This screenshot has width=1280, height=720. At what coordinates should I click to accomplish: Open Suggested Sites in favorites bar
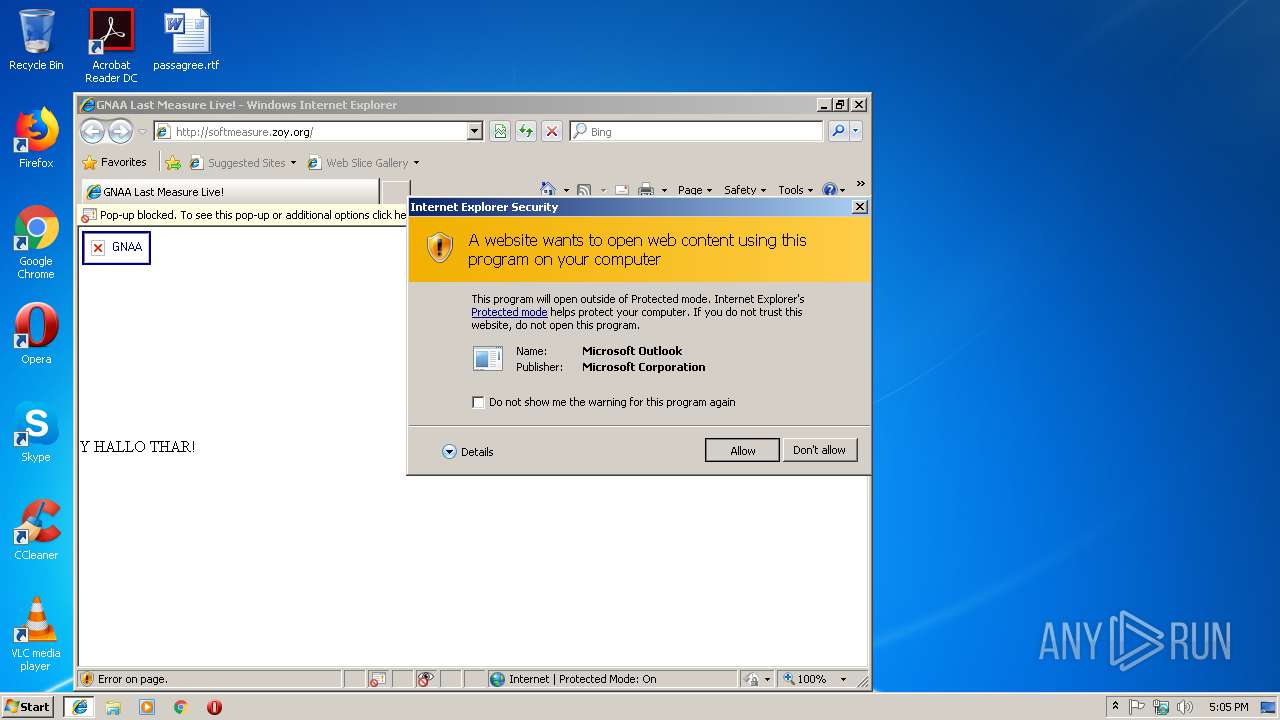point(242,163)
